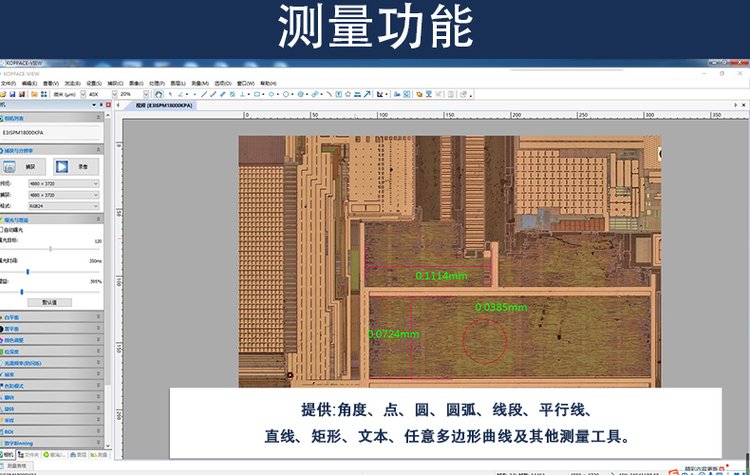The width and height of the screenshot is (750, 475).
Task: Select the rectangle measurement tool
Action: [257, 94]
